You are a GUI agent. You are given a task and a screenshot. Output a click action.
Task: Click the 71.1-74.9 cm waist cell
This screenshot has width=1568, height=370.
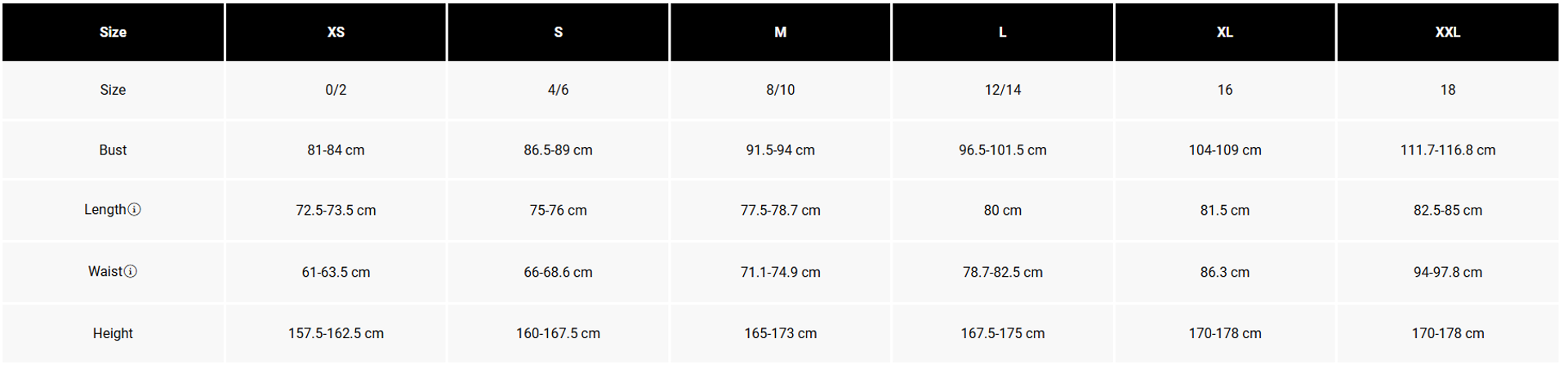click(x=780, y=272)
